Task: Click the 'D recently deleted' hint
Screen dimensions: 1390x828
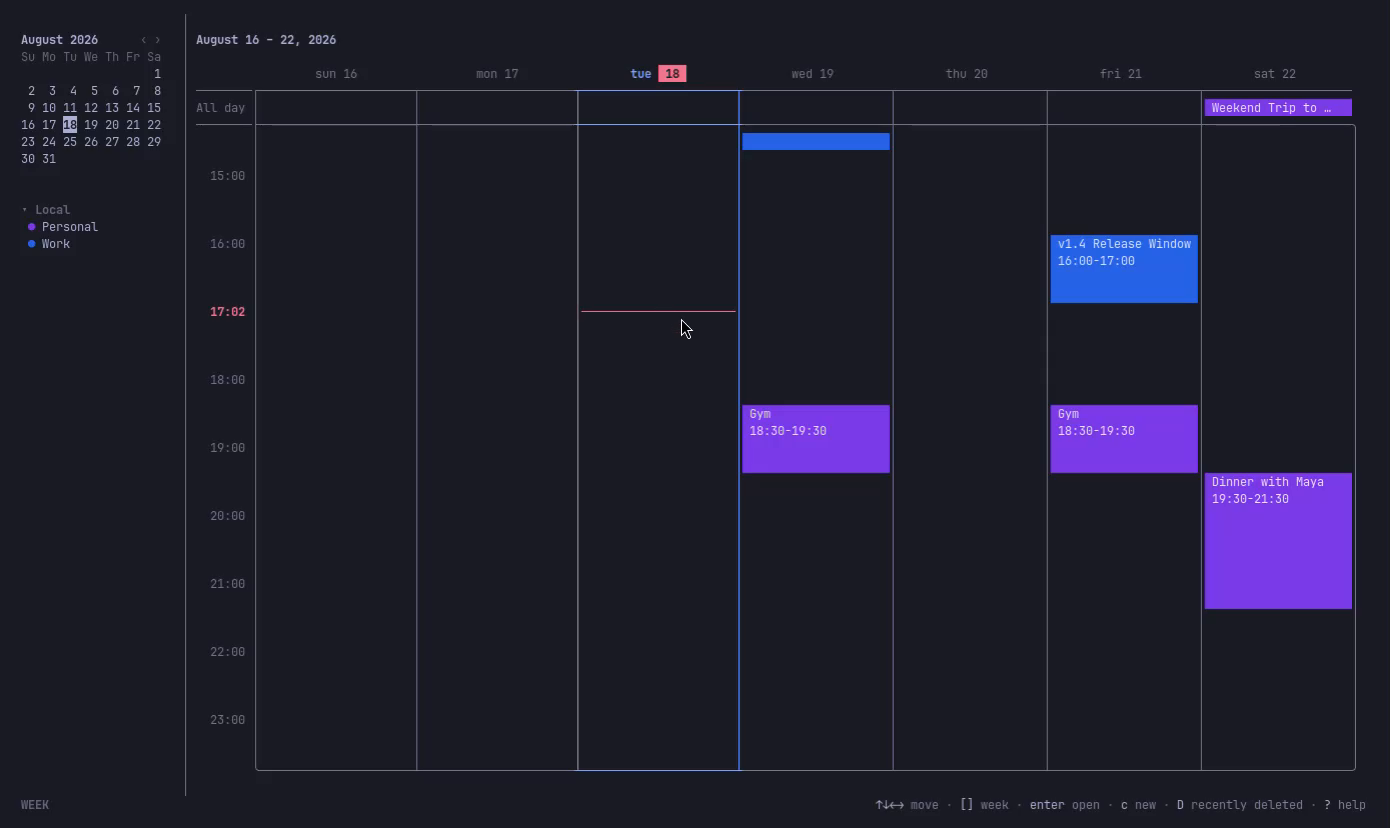Action: (x=1240, y=805)
